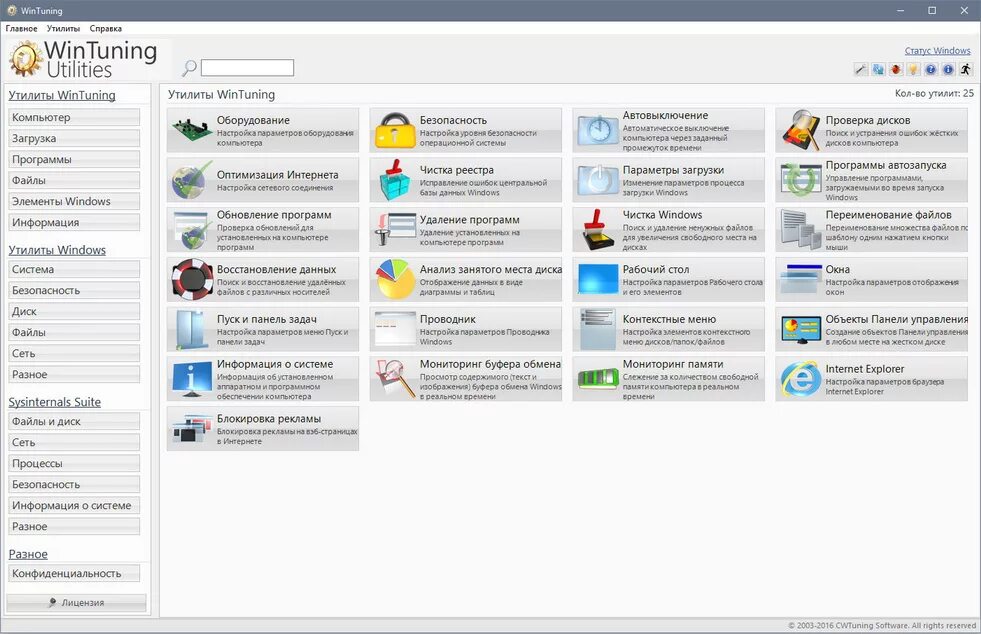This screenshot has height=634, width=981.
Task: Launch the Чистка реестра registry cleaner
Action: (x=465, y=180)
